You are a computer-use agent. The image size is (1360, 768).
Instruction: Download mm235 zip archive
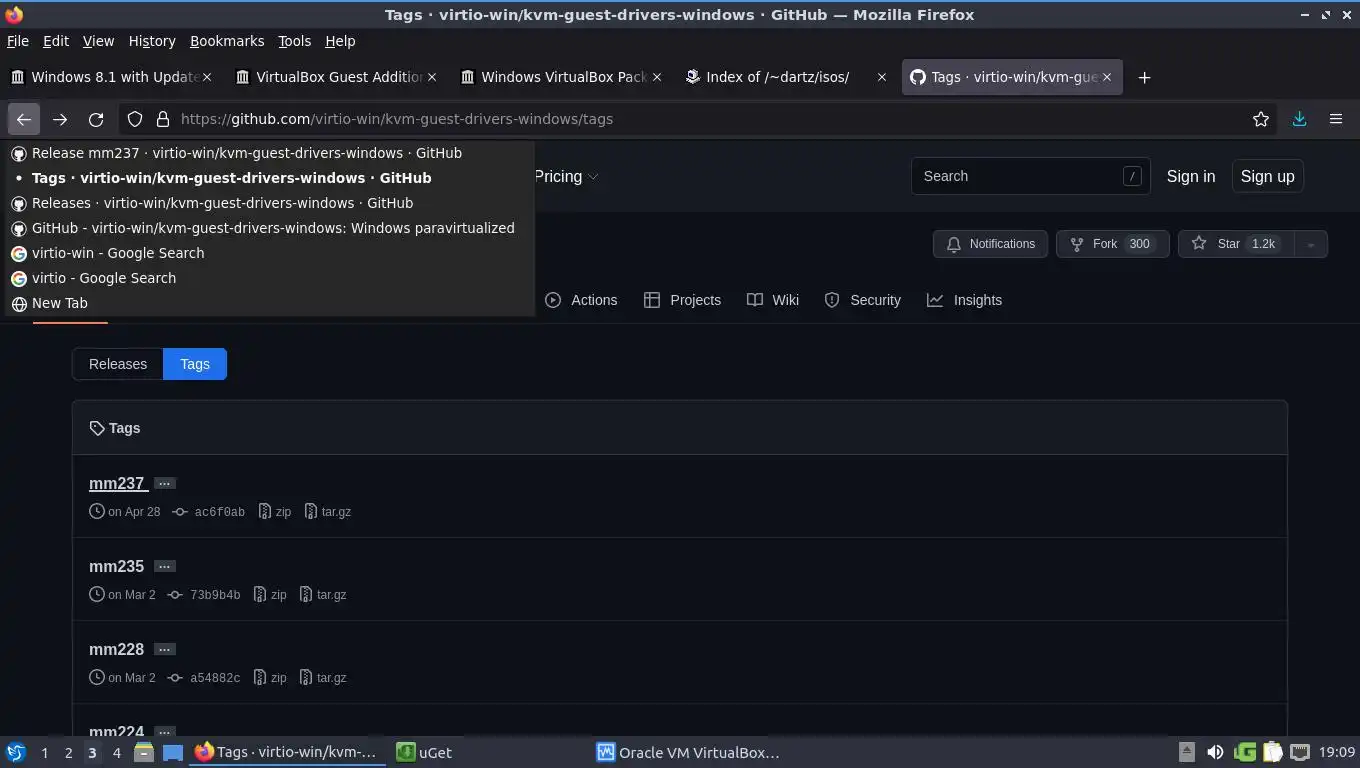click(x=270, y=594)
